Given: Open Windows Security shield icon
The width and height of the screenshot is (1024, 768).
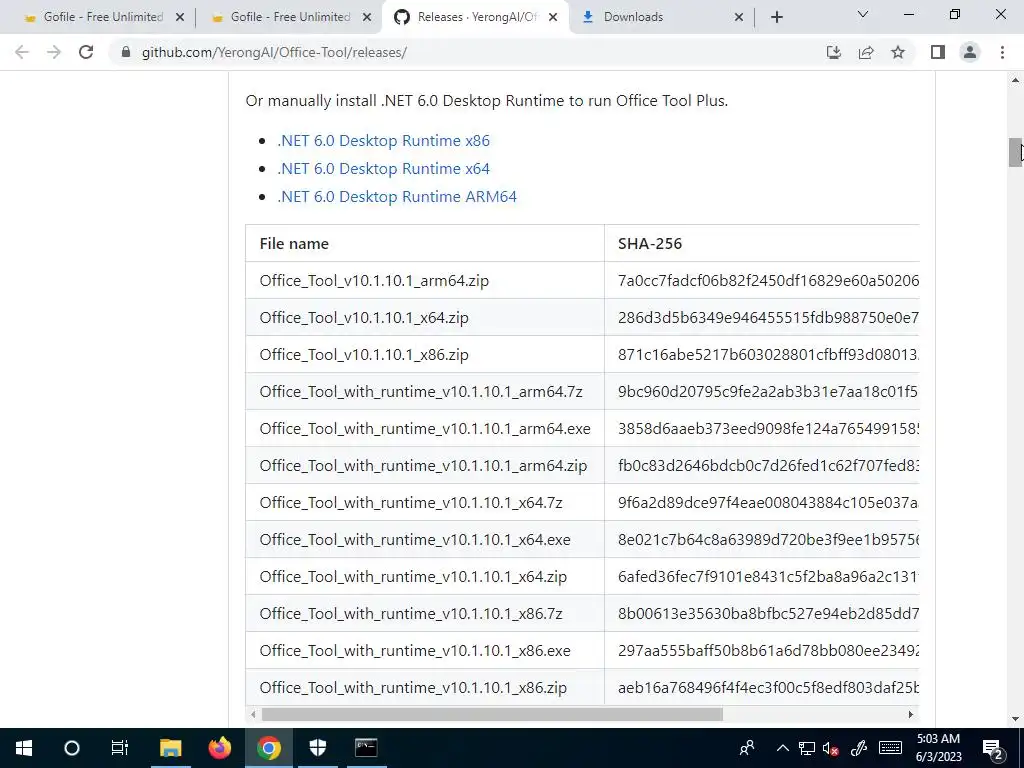Looking at the screenshot, I should 317,748.
